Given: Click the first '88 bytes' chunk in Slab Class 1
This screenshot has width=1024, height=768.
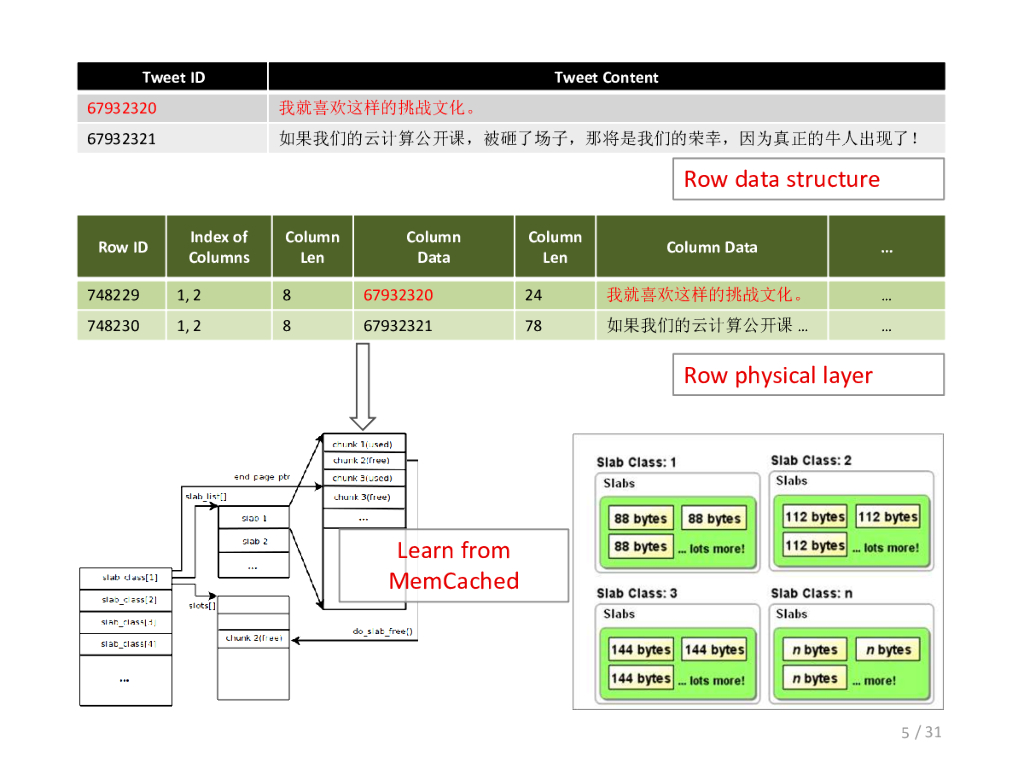Looking at the screenshot, I should (x=640, y=519).
